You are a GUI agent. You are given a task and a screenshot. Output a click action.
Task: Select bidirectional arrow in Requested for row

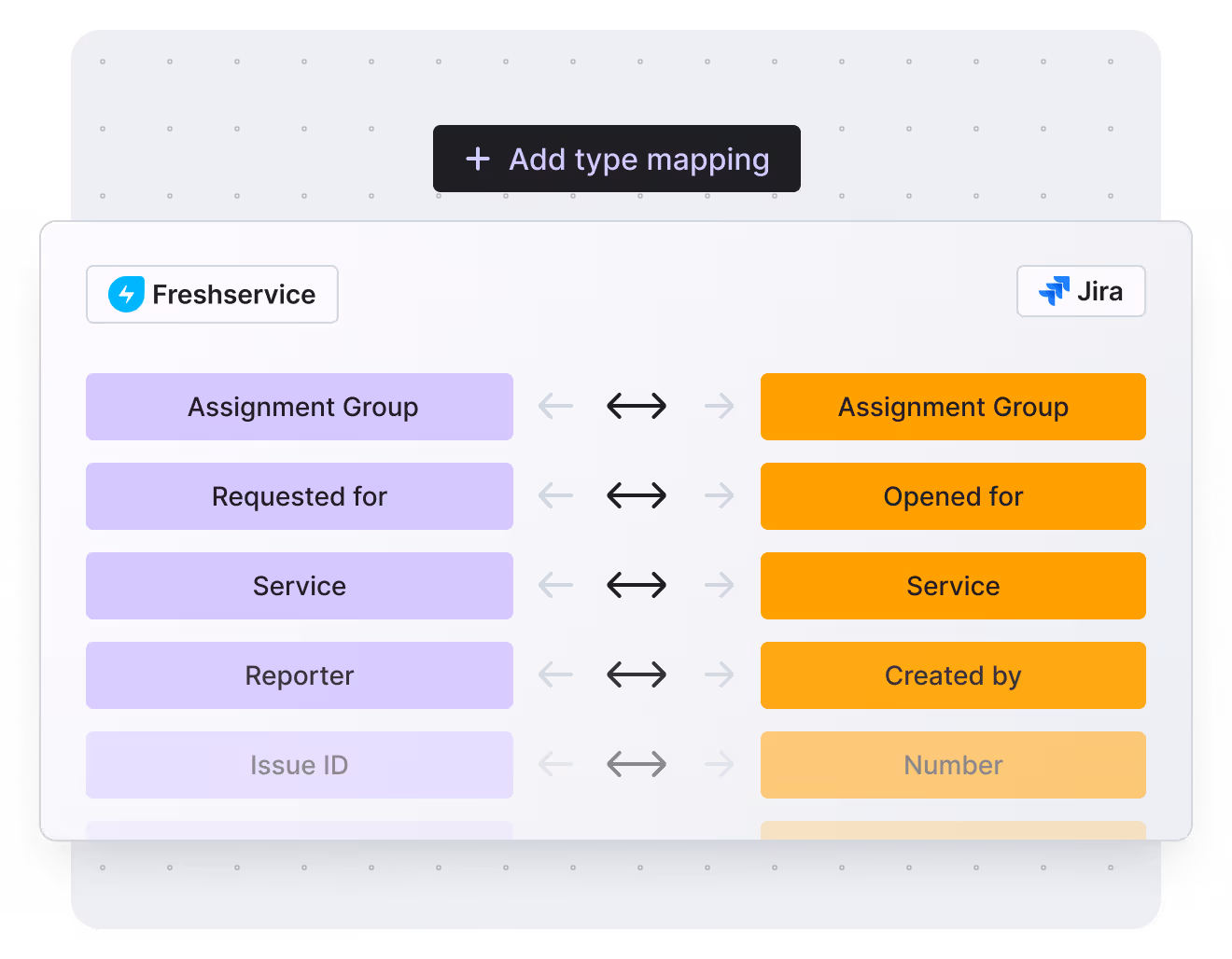point(637,495)
